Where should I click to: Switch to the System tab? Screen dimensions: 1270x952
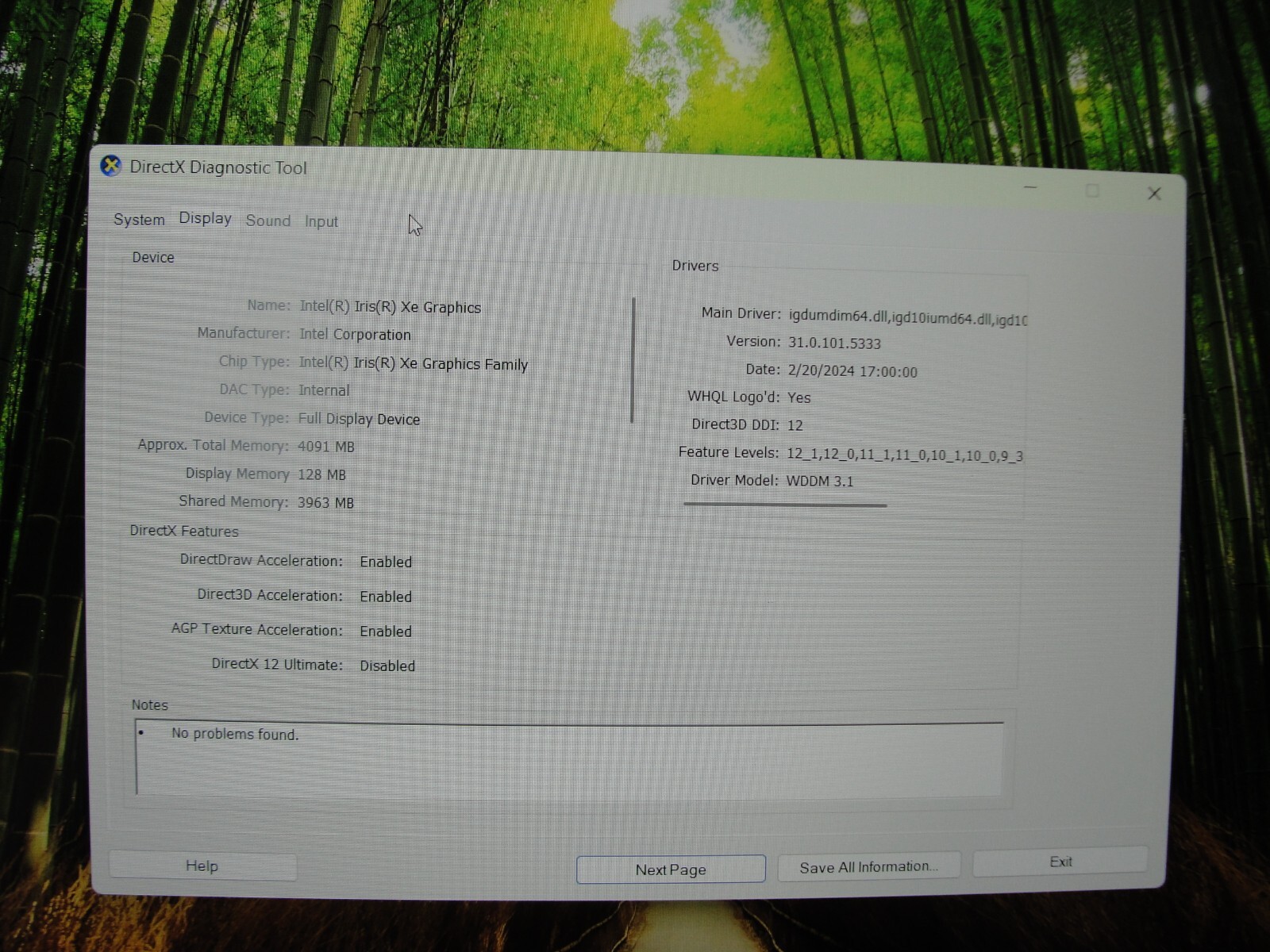139,220
